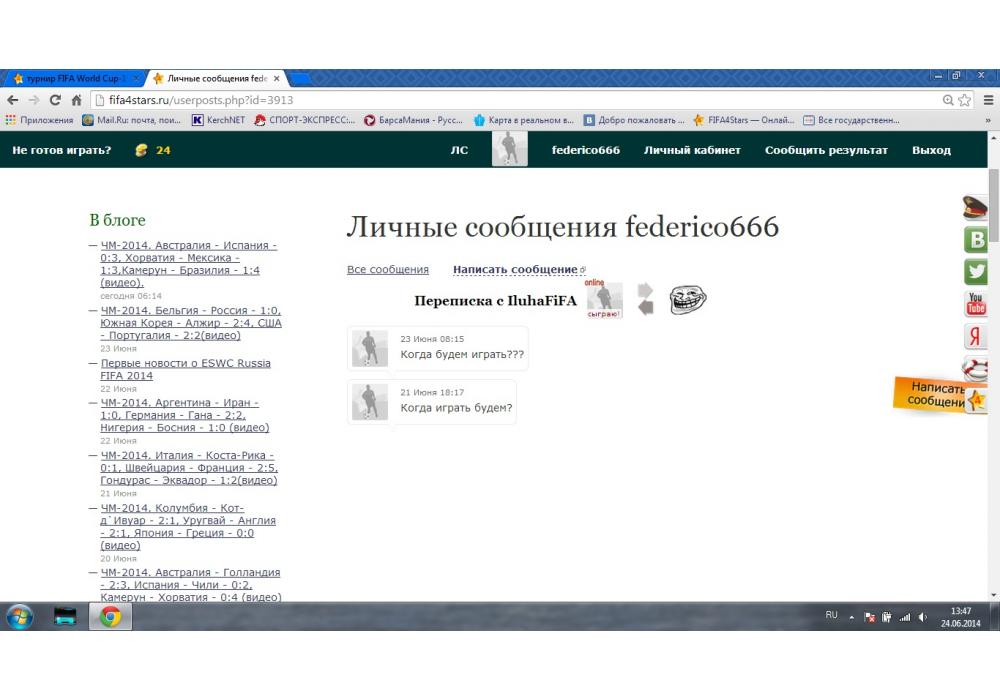
Task: Click the address bar URL field
Action: [x=500, y=100]
